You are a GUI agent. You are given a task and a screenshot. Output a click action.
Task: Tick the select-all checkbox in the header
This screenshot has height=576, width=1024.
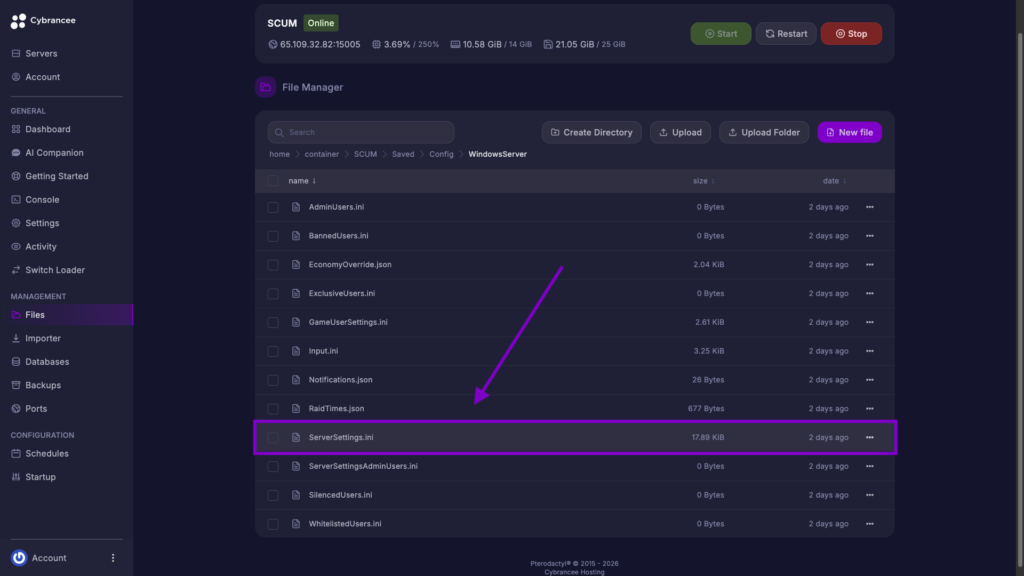click(272, 180)
